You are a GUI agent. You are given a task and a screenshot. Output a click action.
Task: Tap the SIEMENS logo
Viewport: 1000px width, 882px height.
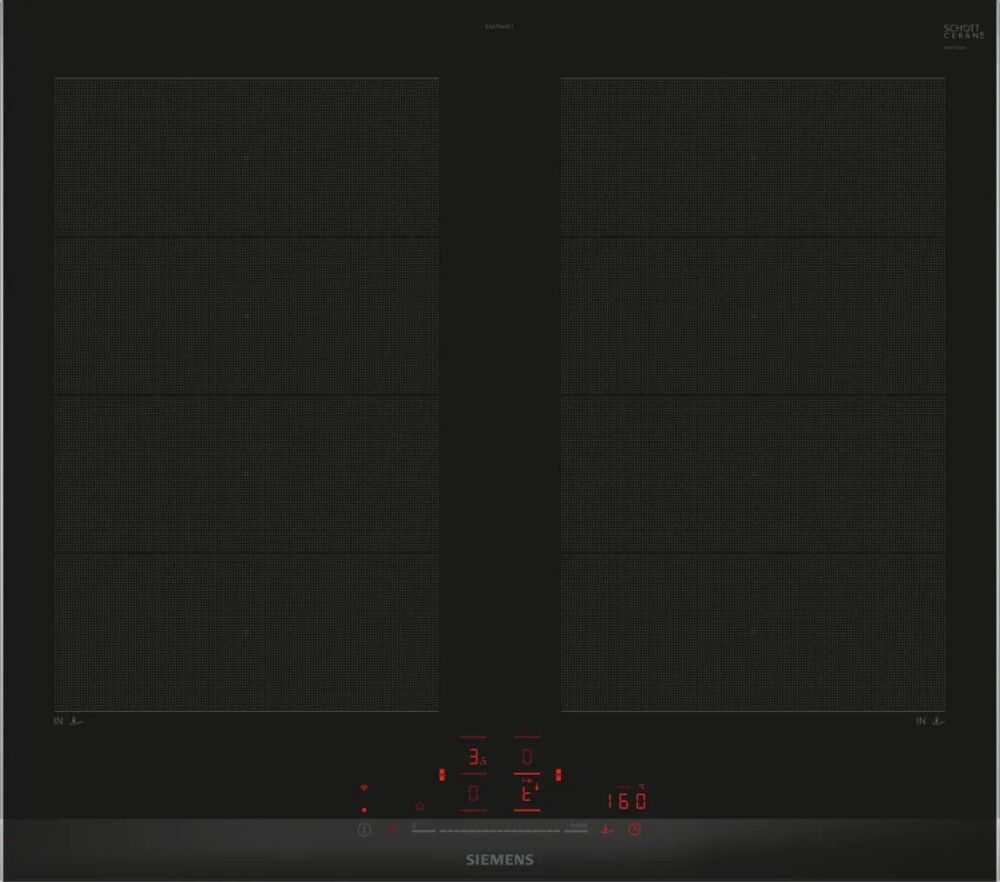500,859
